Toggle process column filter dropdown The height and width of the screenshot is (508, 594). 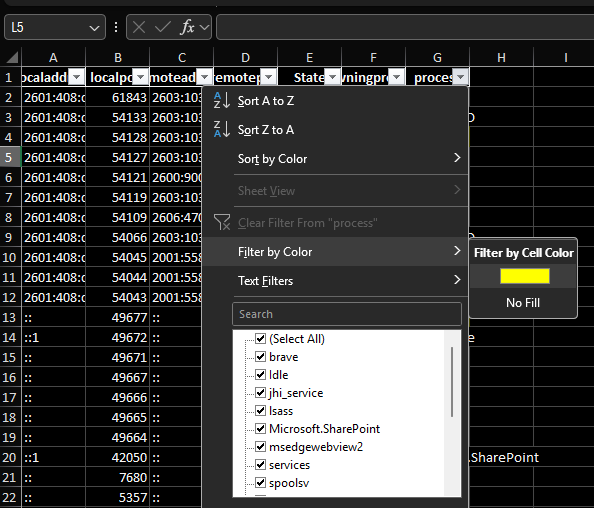[461, 77]
